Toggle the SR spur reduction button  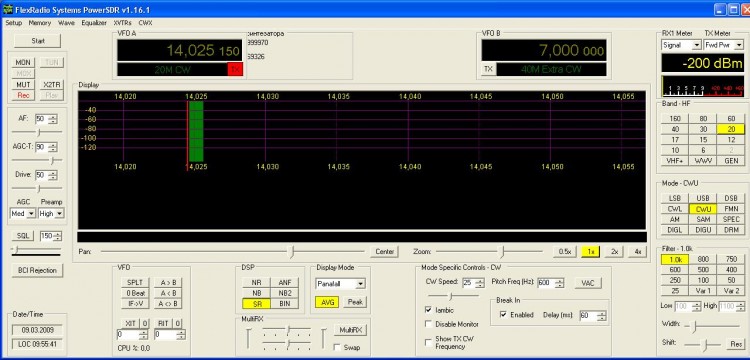(256, 304)
